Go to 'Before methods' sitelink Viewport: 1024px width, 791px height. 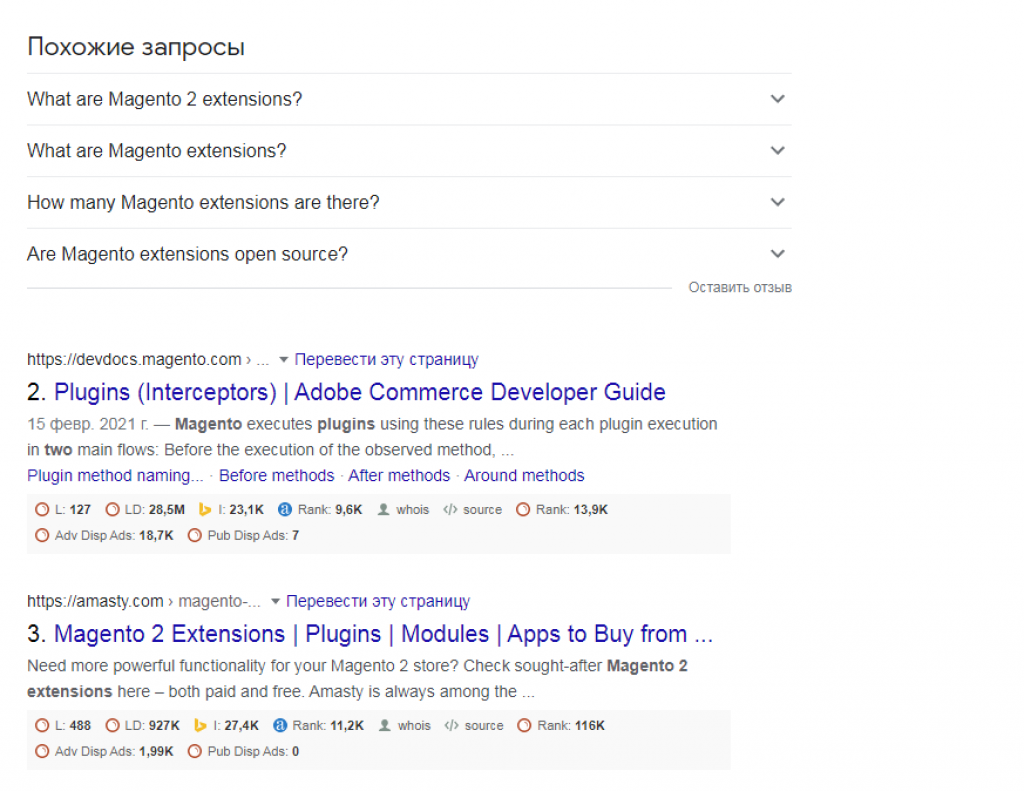pos(276,476)
